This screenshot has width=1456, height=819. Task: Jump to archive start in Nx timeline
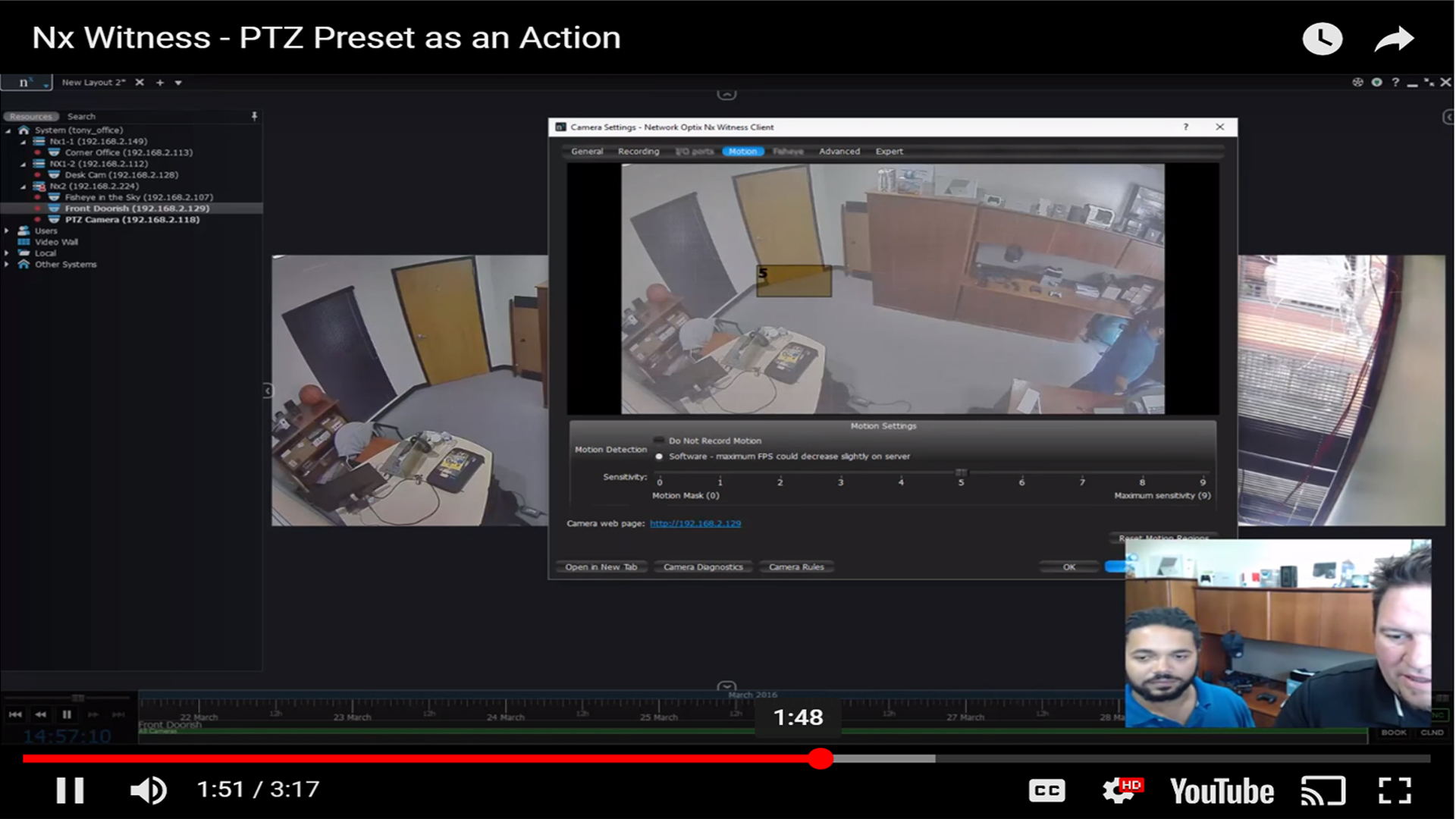pos(15,714)
